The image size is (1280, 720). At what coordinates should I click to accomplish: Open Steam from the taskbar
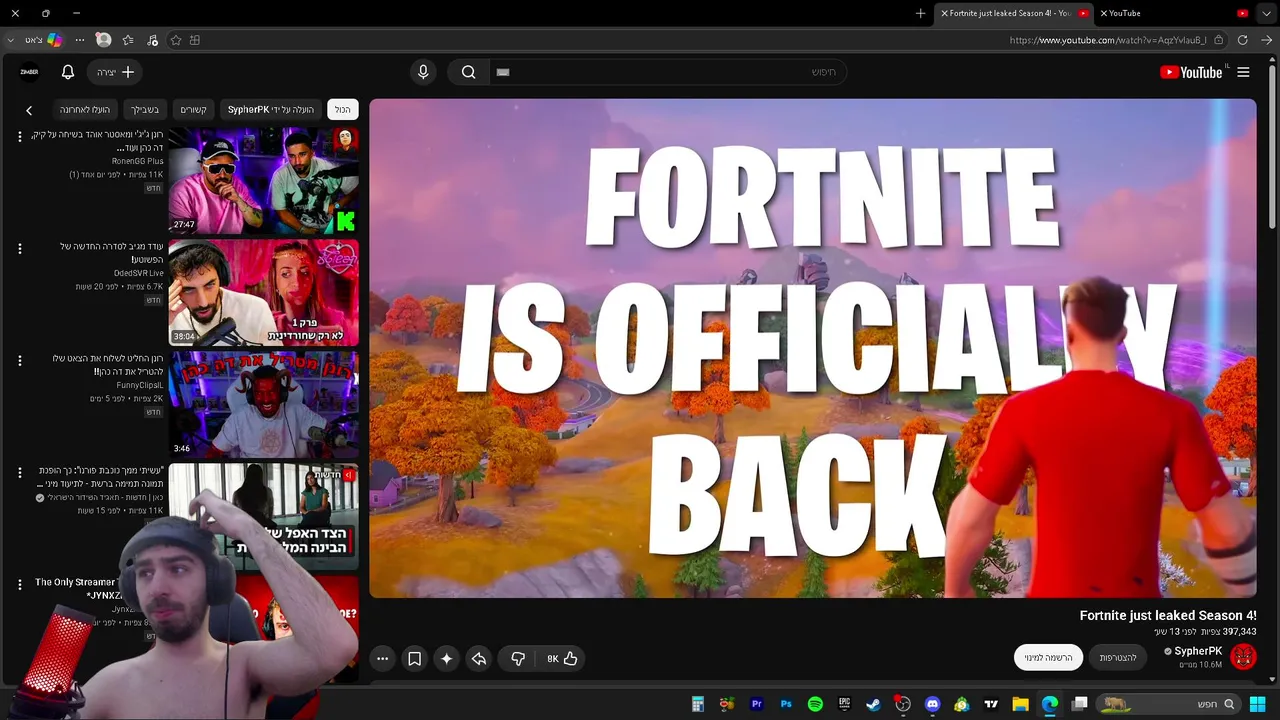(873, 704)
